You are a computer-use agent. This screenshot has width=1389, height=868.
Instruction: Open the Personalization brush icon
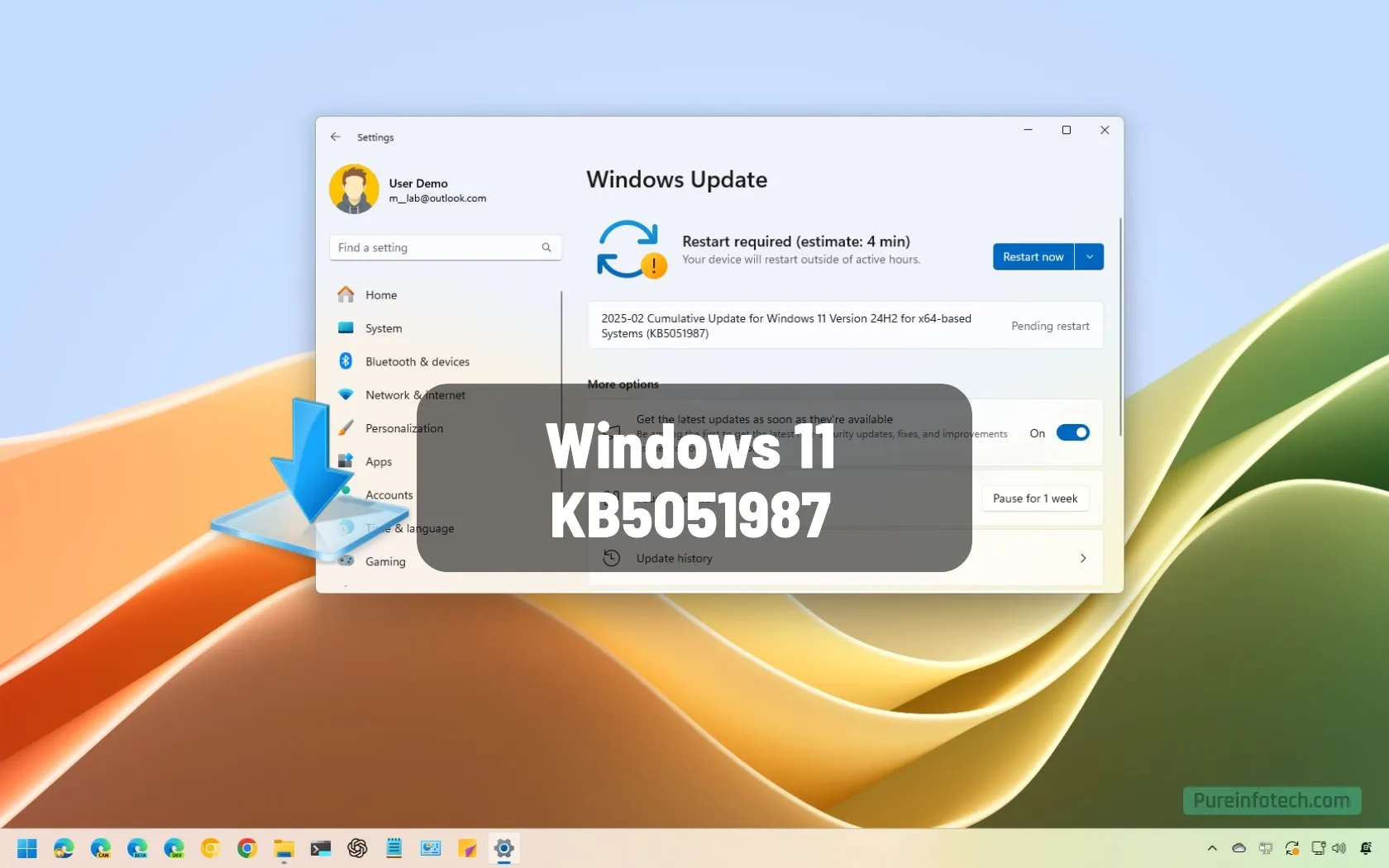tap(346, 427)
